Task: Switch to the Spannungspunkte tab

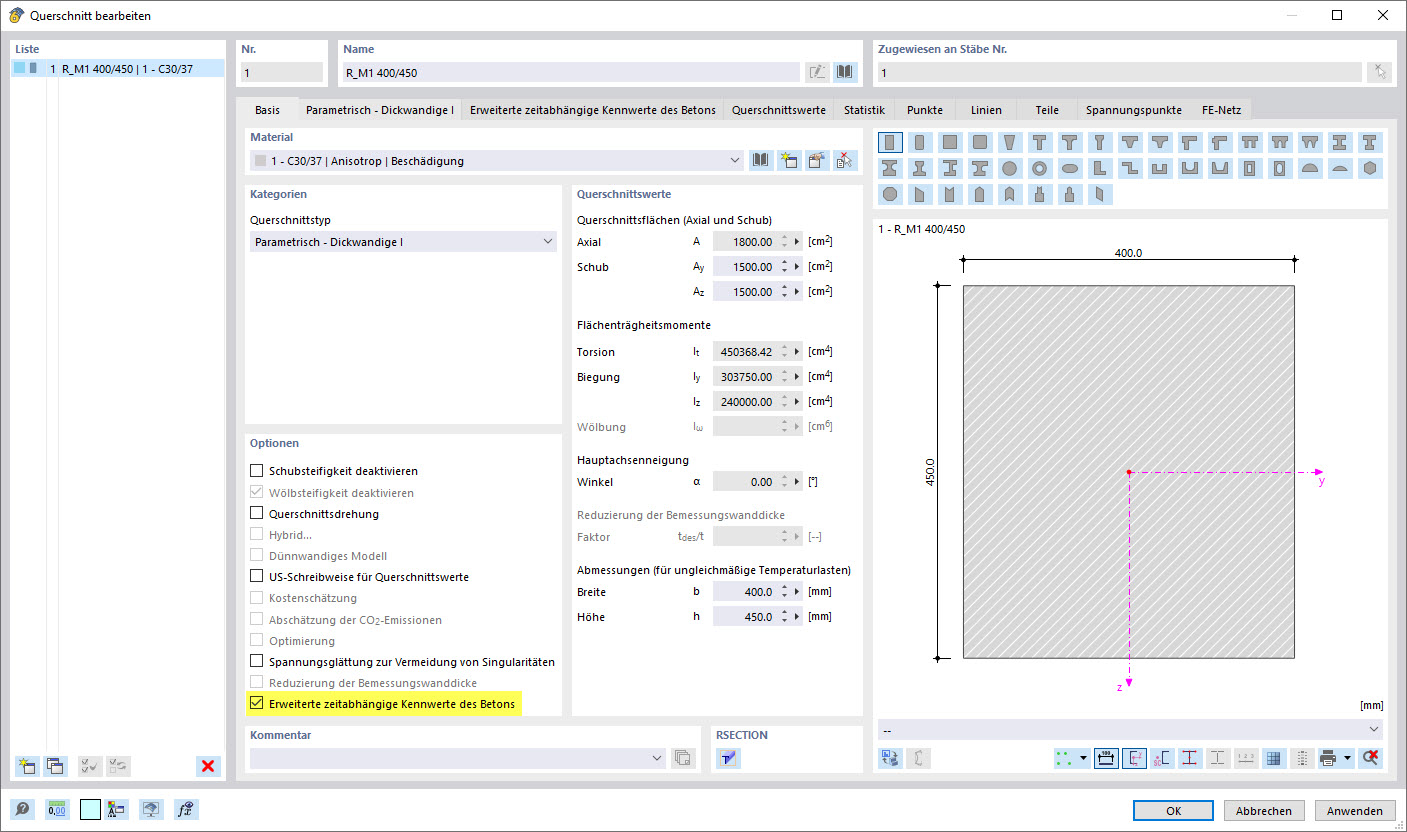Action: click(1134, 110)
